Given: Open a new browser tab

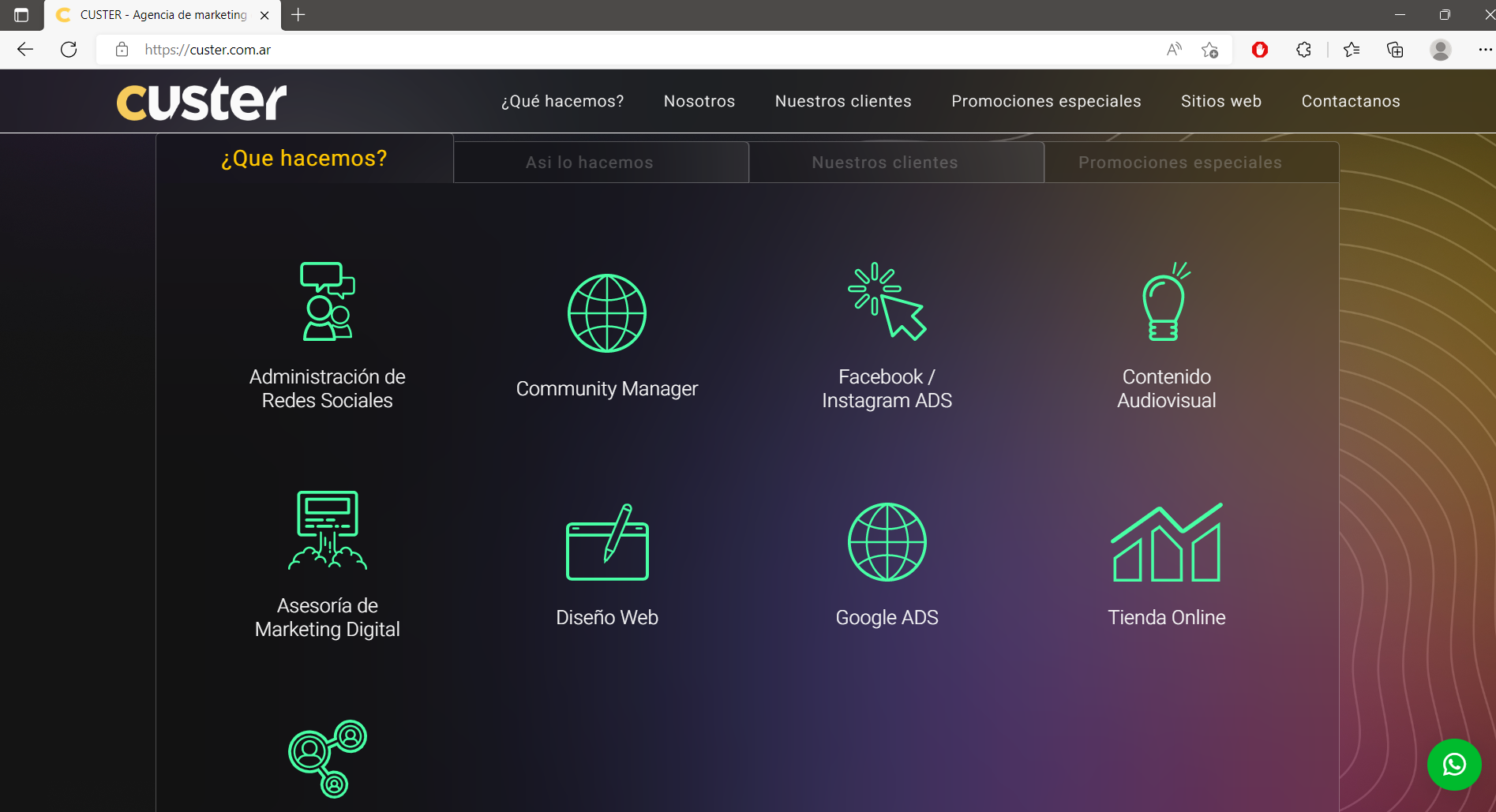Looking at the screenshot, I should click(x=298, y=15).
